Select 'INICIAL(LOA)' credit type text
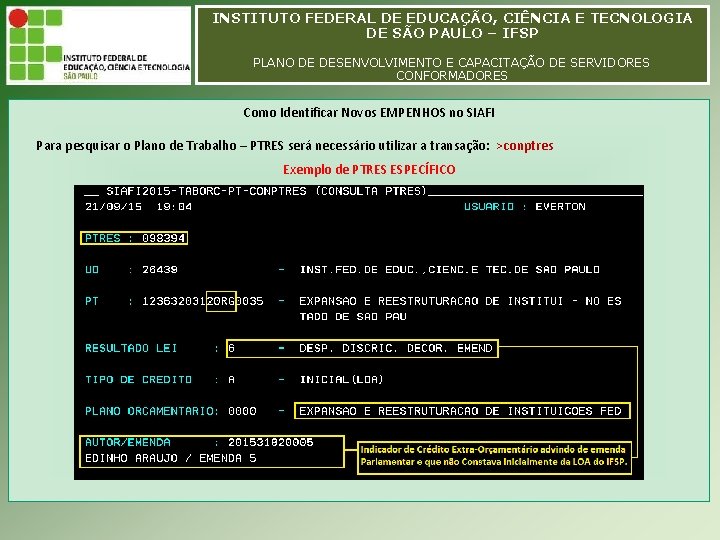The height and width of the screenshot is (540, 720). [x=341, y=380]
